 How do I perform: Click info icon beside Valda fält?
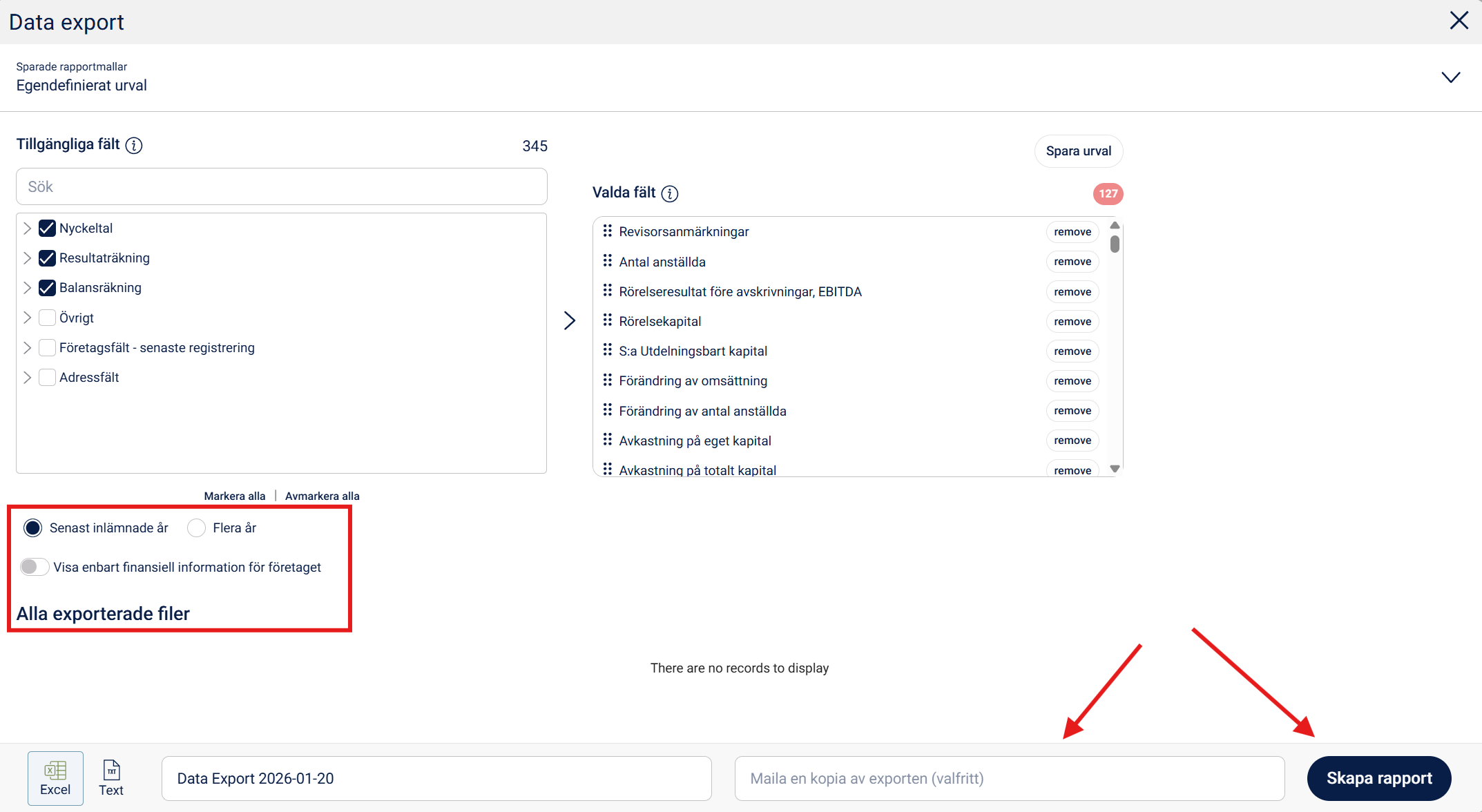pyautogui.click(x=669, y=193)
